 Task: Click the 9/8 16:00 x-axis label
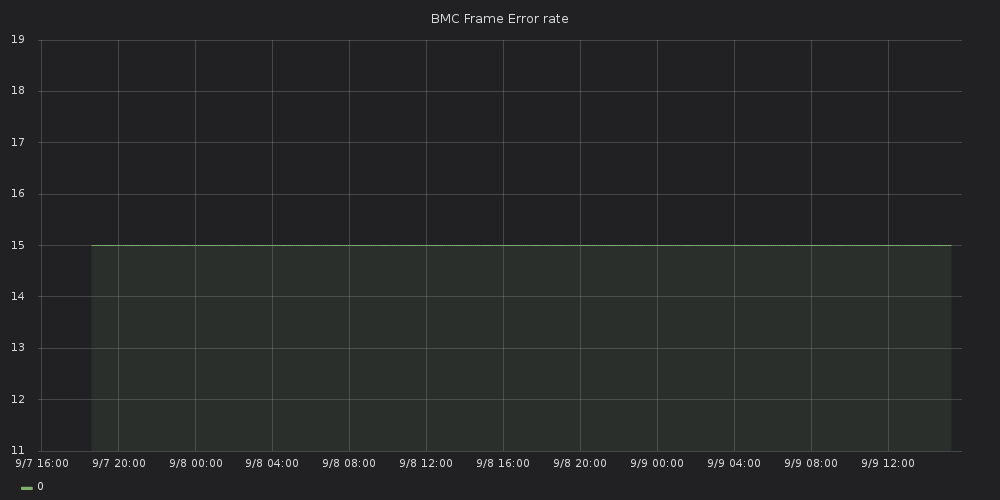(503, 464)
